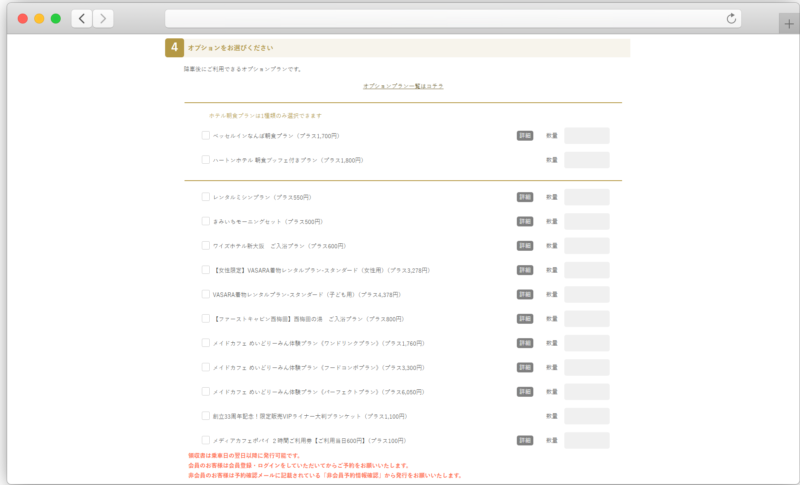
Task: Check ベッセルインなんば朝食プラン option
Action: click(x=206, y=136)
